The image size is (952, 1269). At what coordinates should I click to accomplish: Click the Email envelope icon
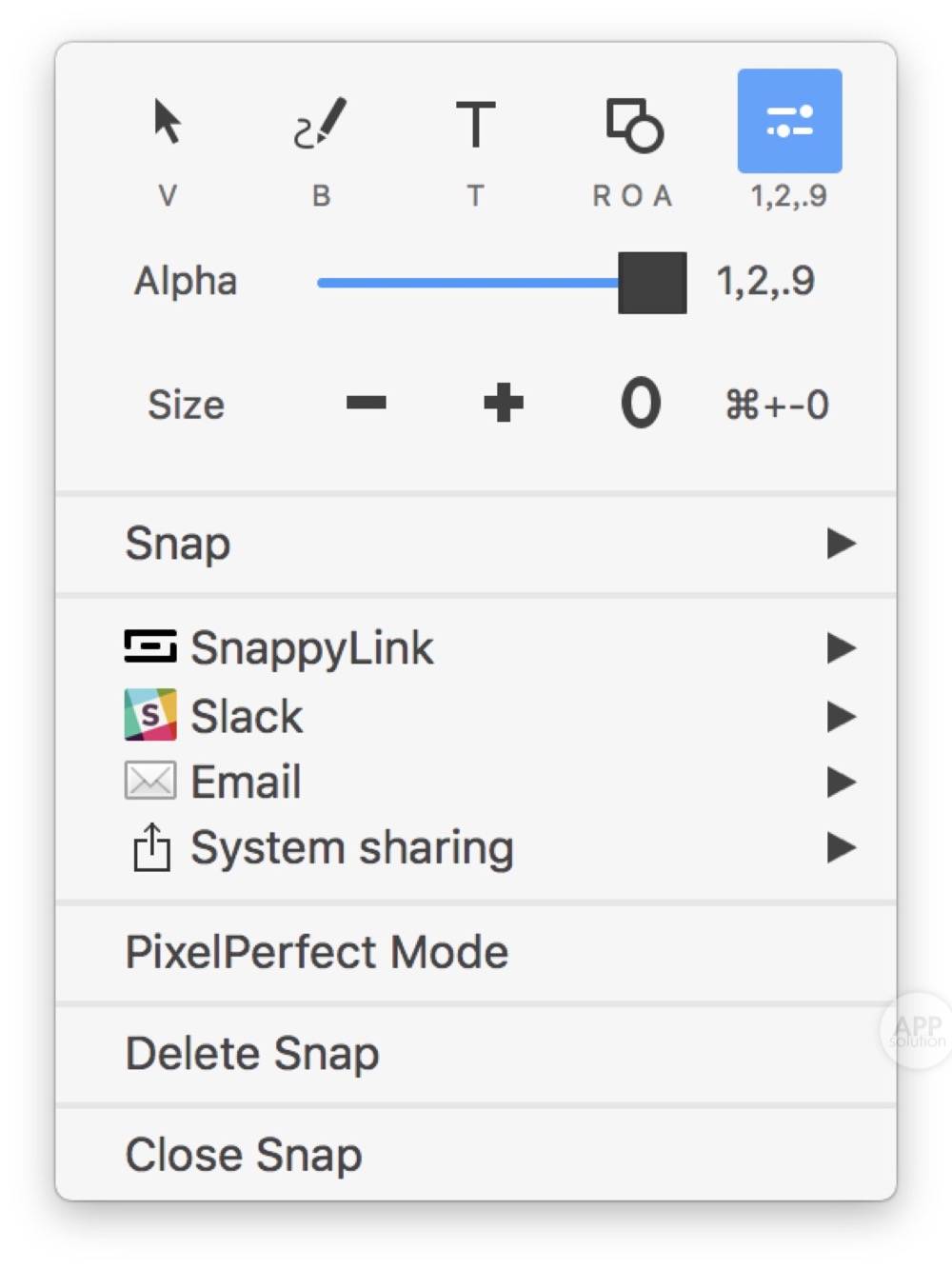[150, 781]
